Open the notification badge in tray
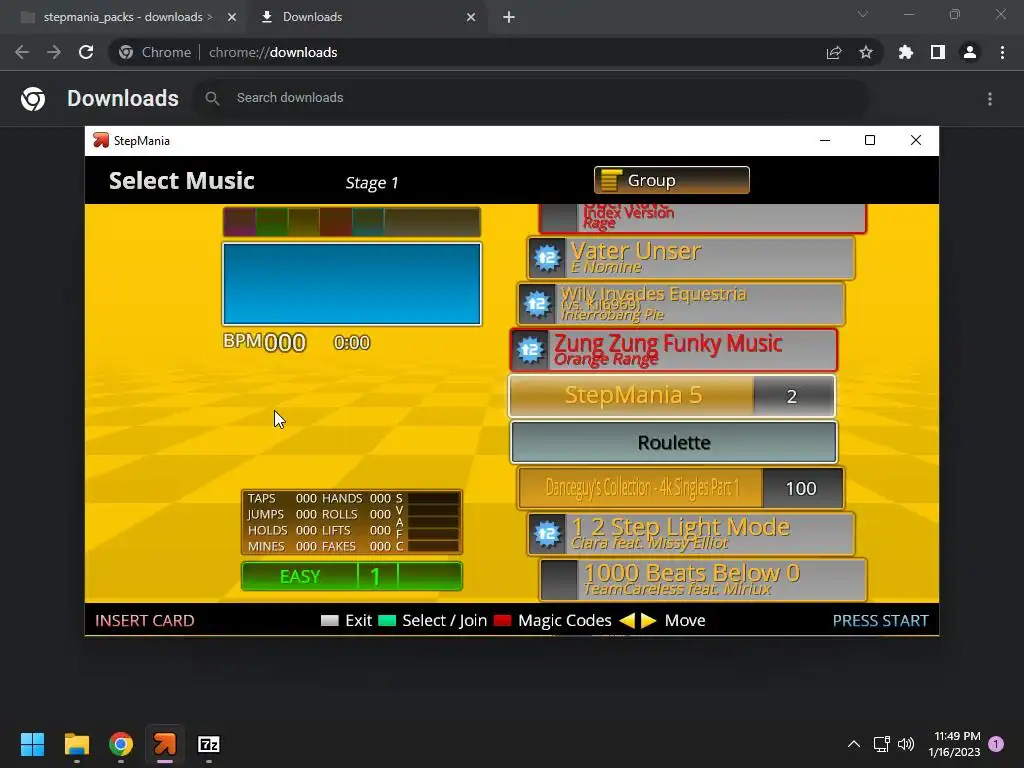This screenshot has width=1024, height=768. pos(996,744)
